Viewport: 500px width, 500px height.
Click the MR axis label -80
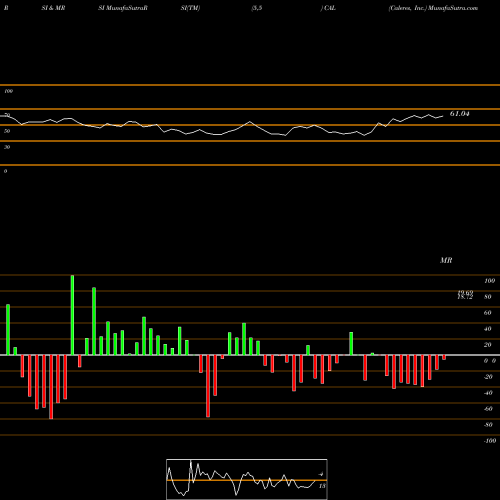pos(488,425)
